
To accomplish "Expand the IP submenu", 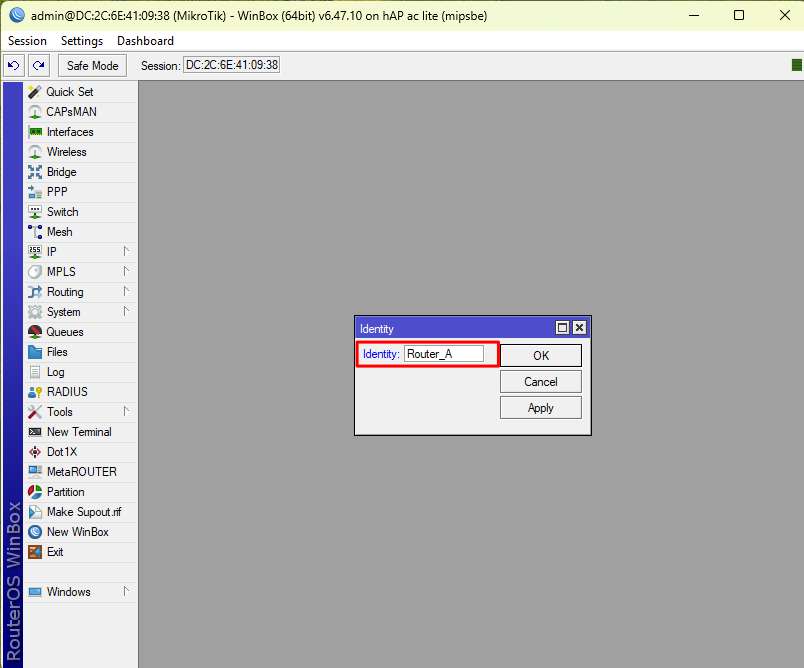I will (x=126, y=252).
